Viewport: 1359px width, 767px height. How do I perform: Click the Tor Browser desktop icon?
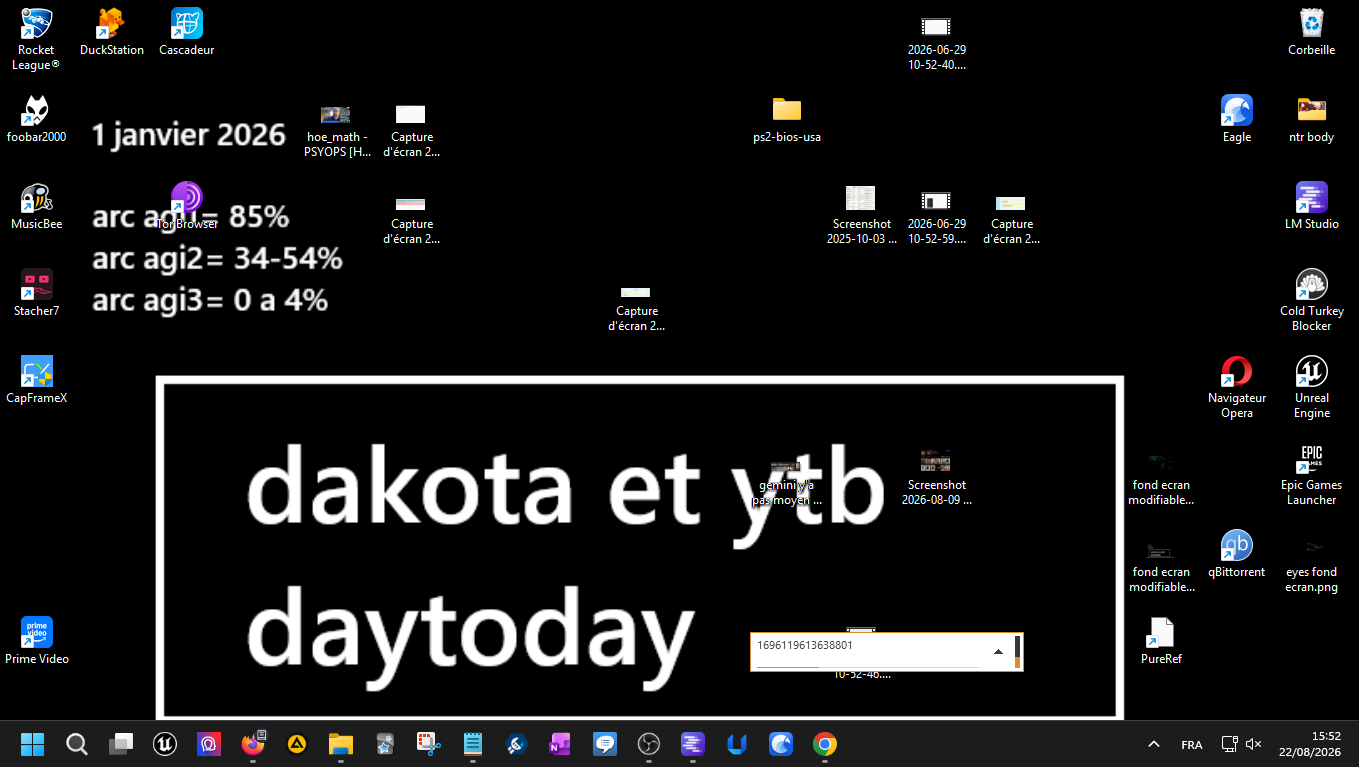pyautogui.click(x=186, y=207)
